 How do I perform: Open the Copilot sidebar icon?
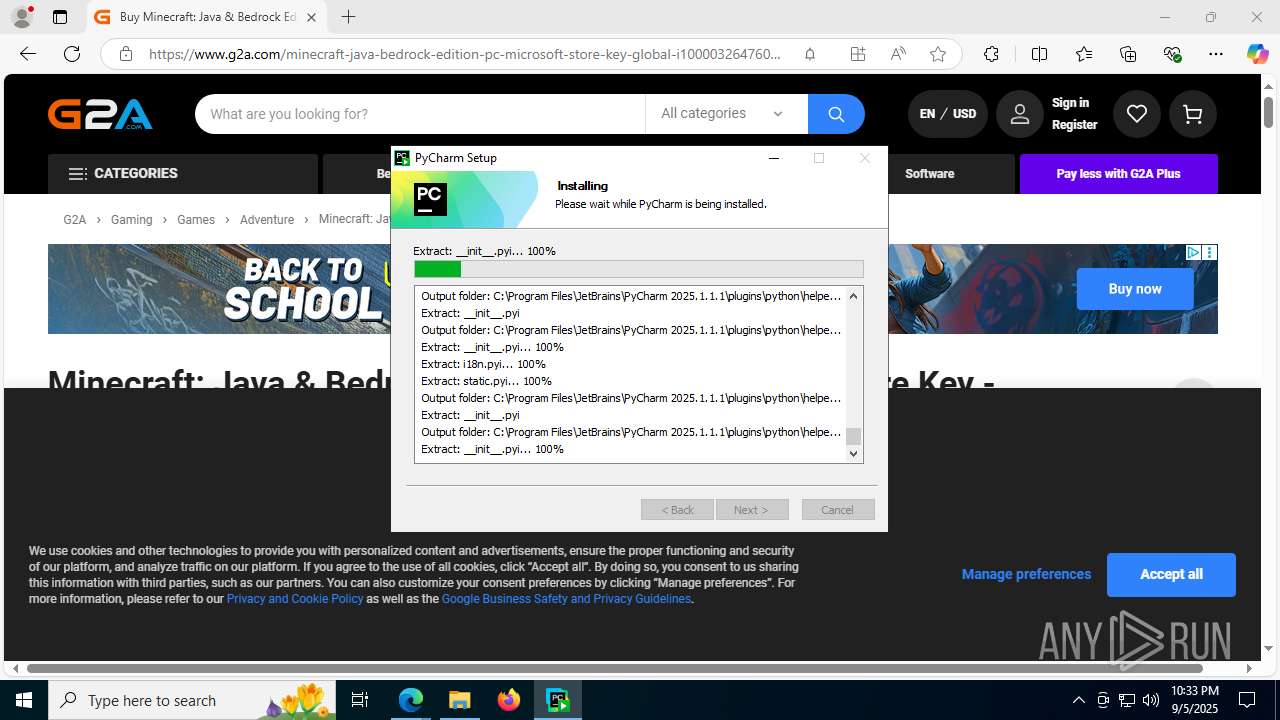point(1257,54)
